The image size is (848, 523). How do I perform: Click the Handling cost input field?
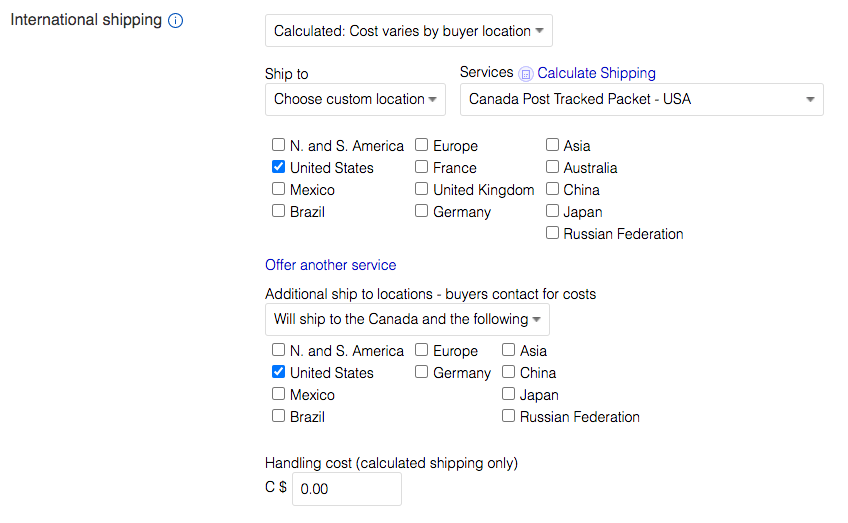click(x=347, y=489)
